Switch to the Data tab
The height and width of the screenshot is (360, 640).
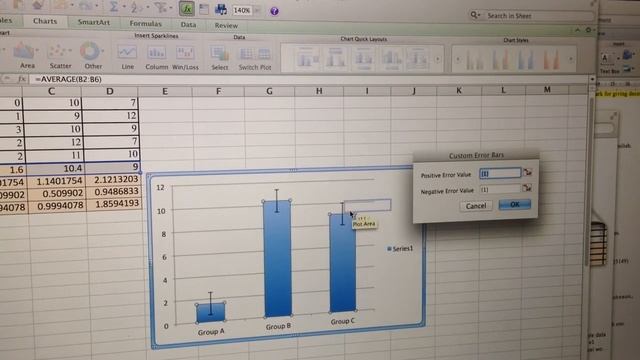click(x=188, y=24)
